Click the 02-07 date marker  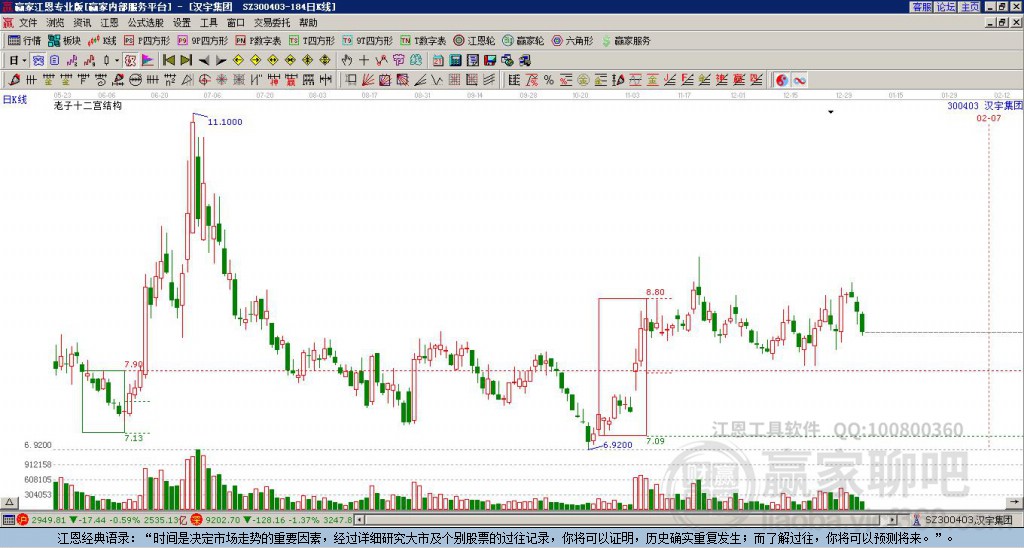[x=988, y=118]
